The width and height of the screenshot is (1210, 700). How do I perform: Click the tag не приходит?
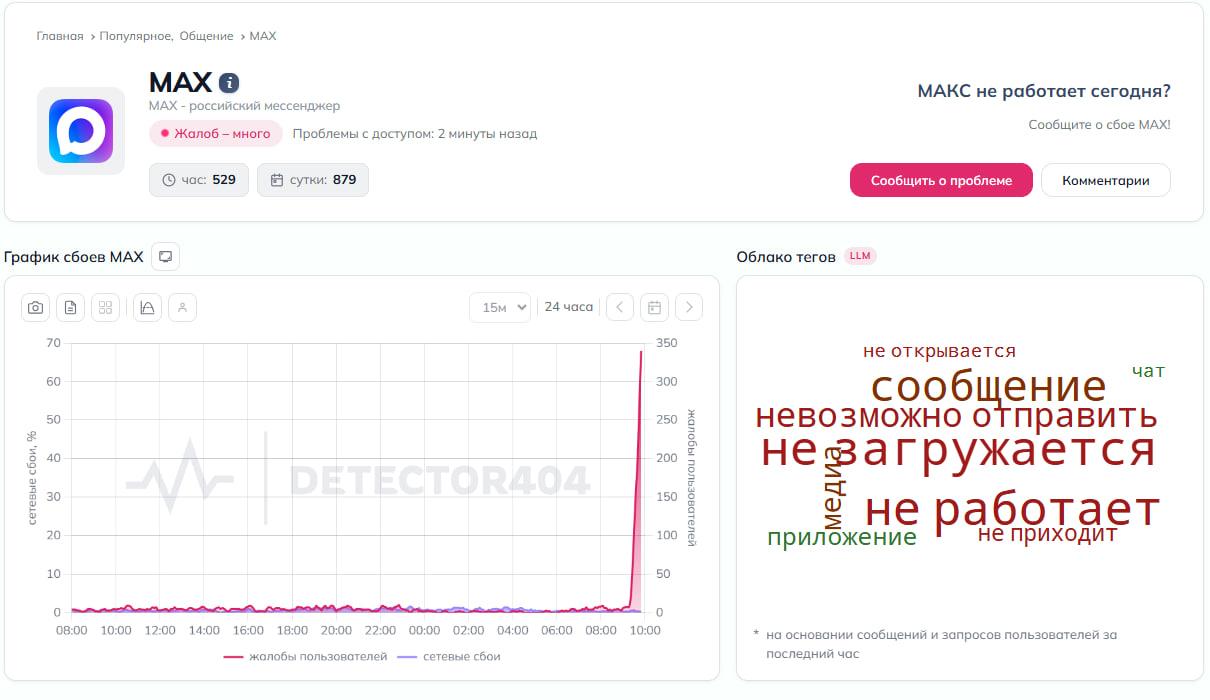click(1047, 534)
